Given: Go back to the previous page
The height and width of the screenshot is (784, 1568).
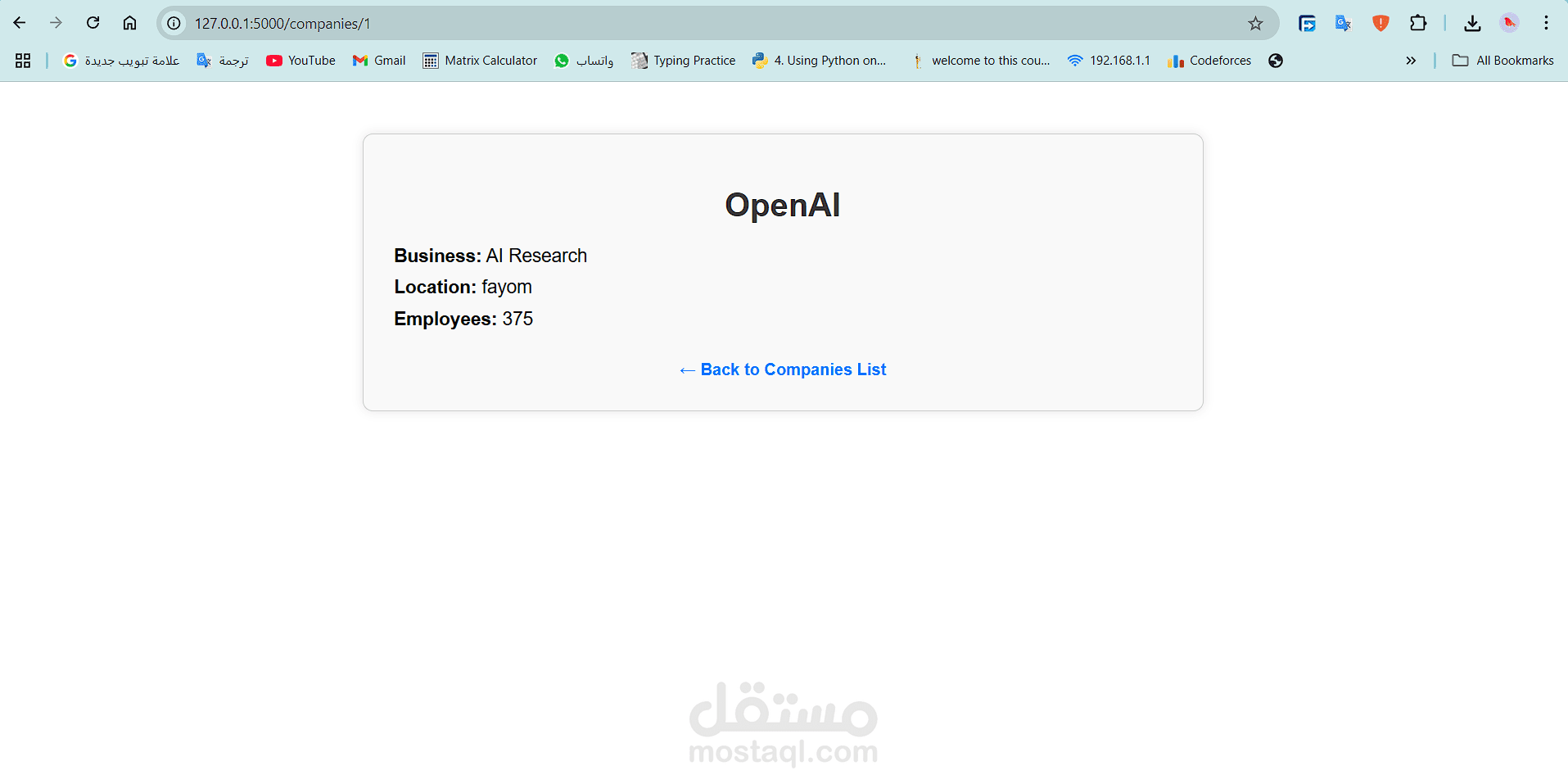Looking at the screenshot, I should 20,23.
